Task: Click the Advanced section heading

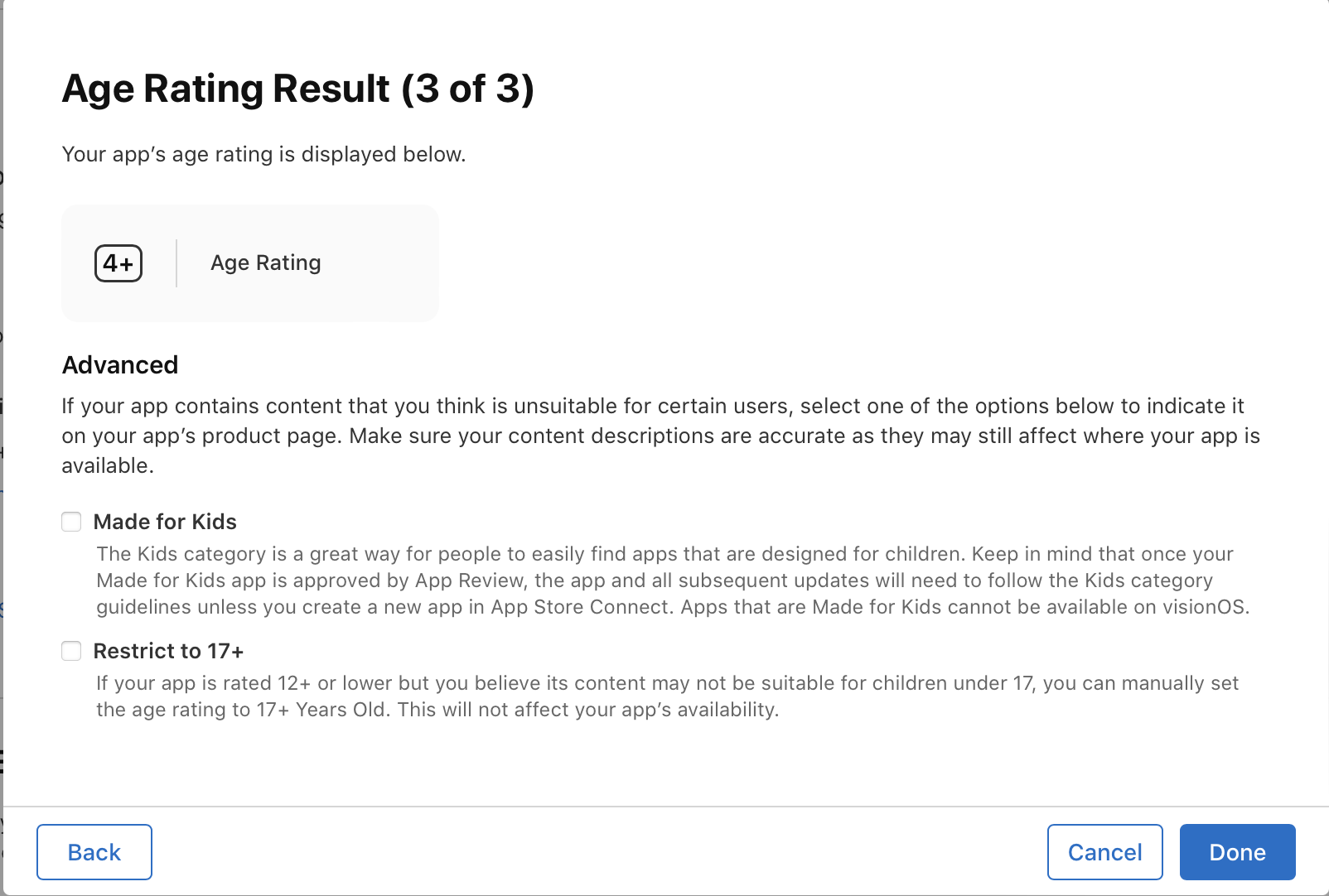Action: [120, 365]
